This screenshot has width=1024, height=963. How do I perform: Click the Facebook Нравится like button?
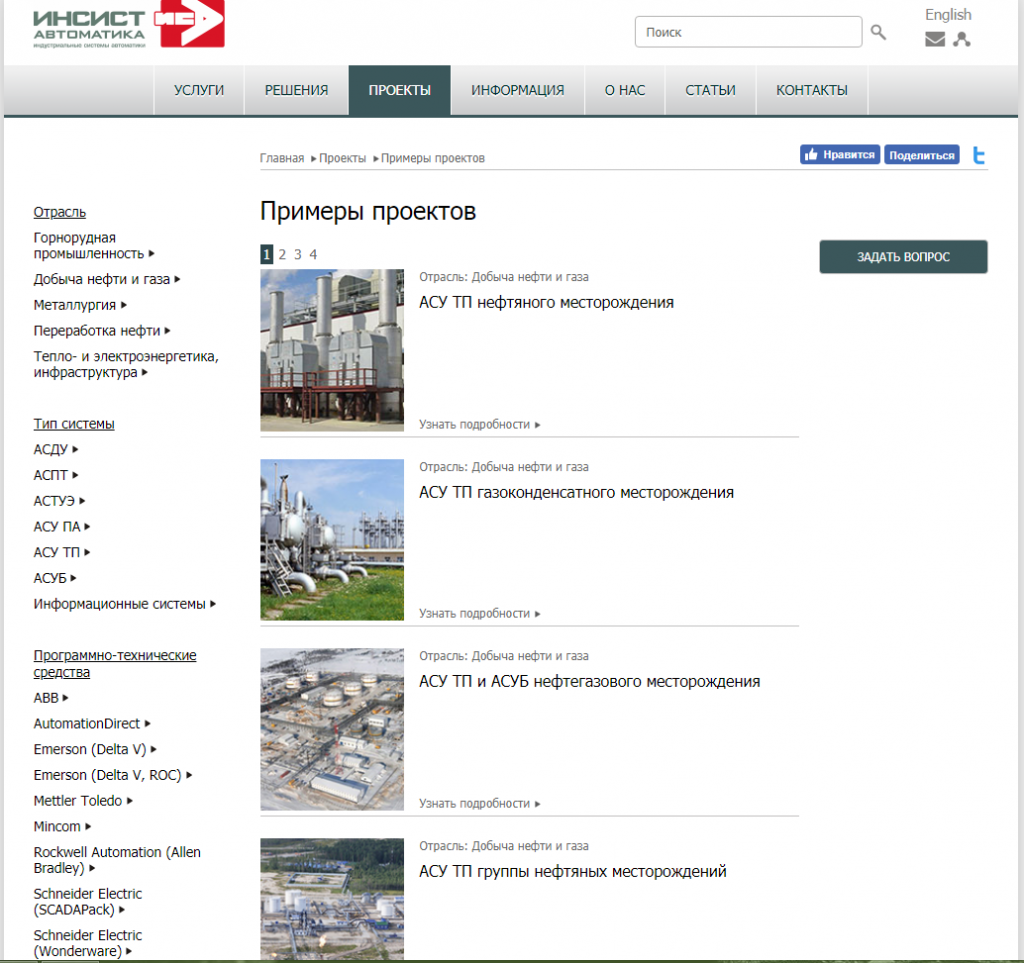[839, 155]
